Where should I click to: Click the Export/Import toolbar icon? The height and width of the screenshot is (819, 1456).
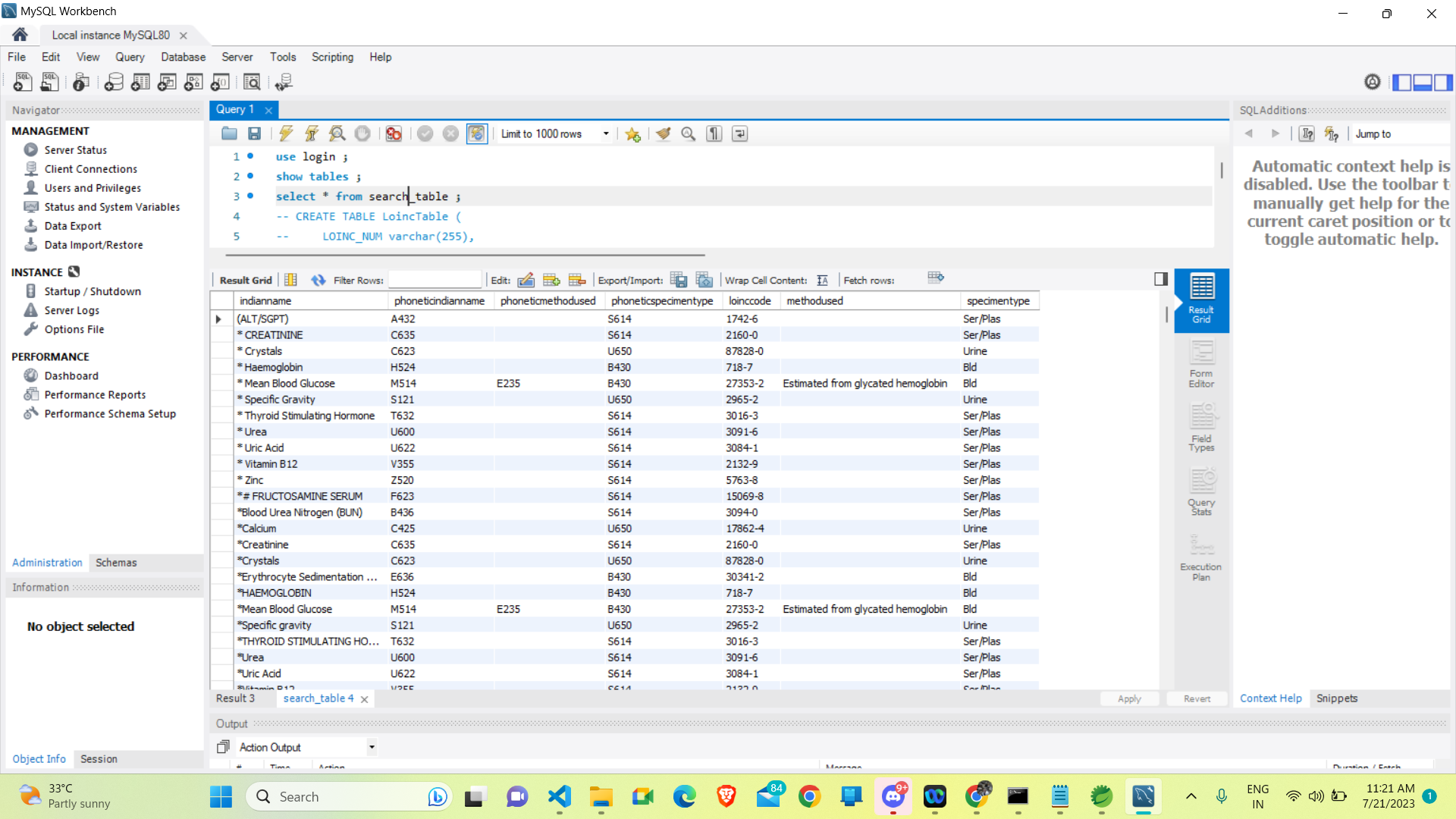tap(678, 280)
